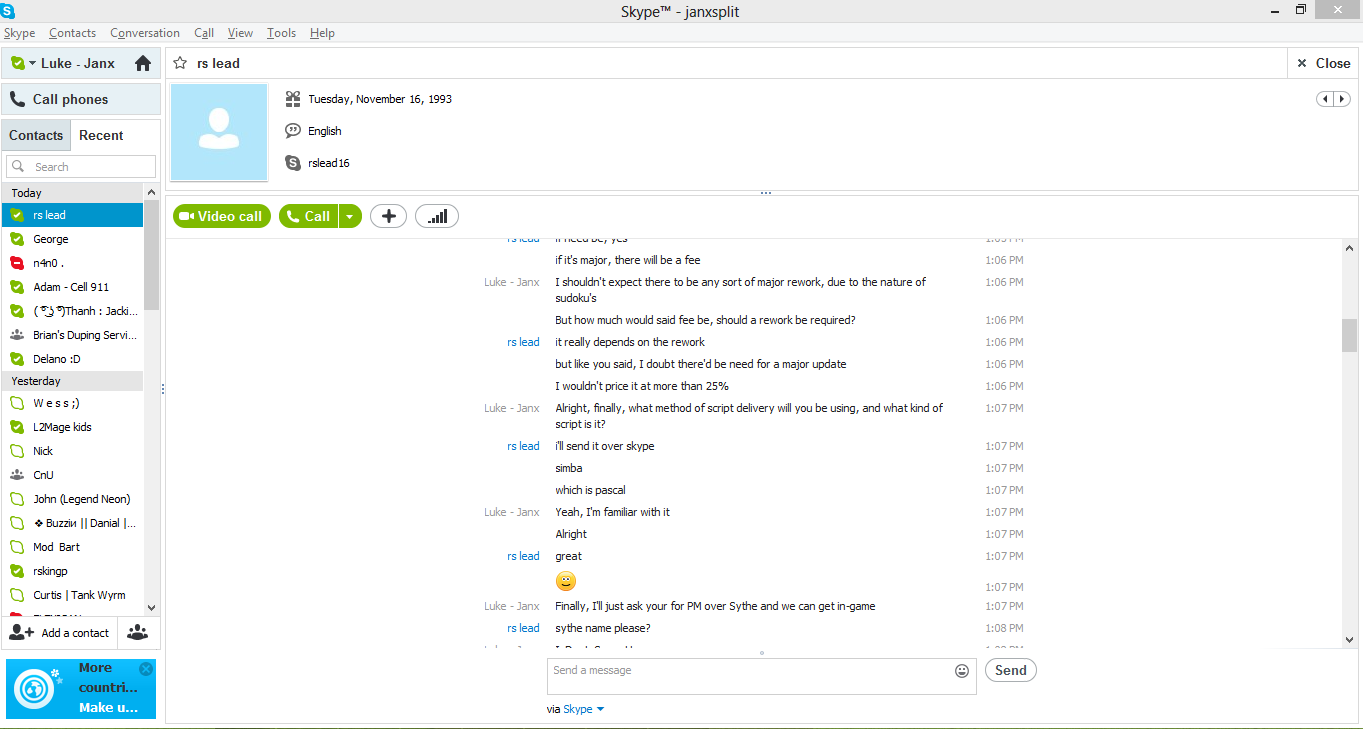Click the search magnifier icon

(18, 167)
